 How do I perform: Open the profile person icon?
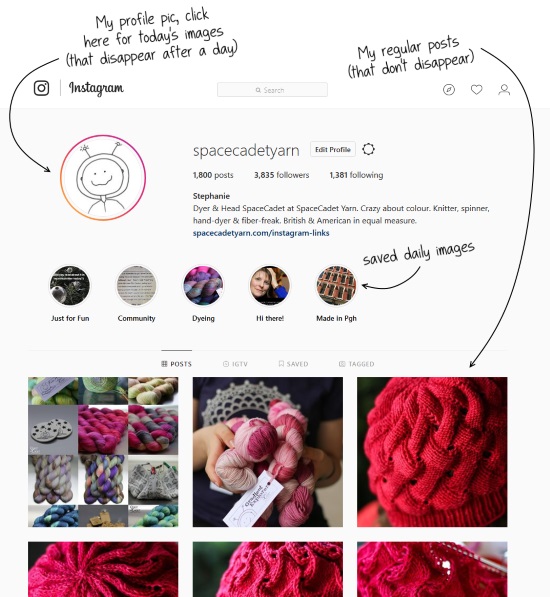(x=504, y=90)
